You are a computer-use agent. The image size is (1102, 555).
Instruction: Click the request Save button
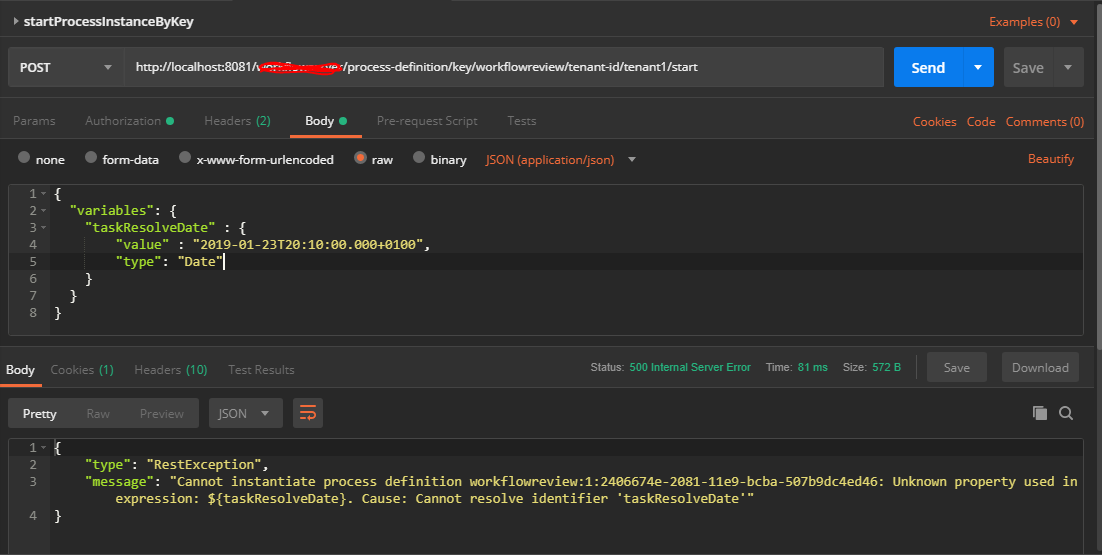tap(1028, 67)
